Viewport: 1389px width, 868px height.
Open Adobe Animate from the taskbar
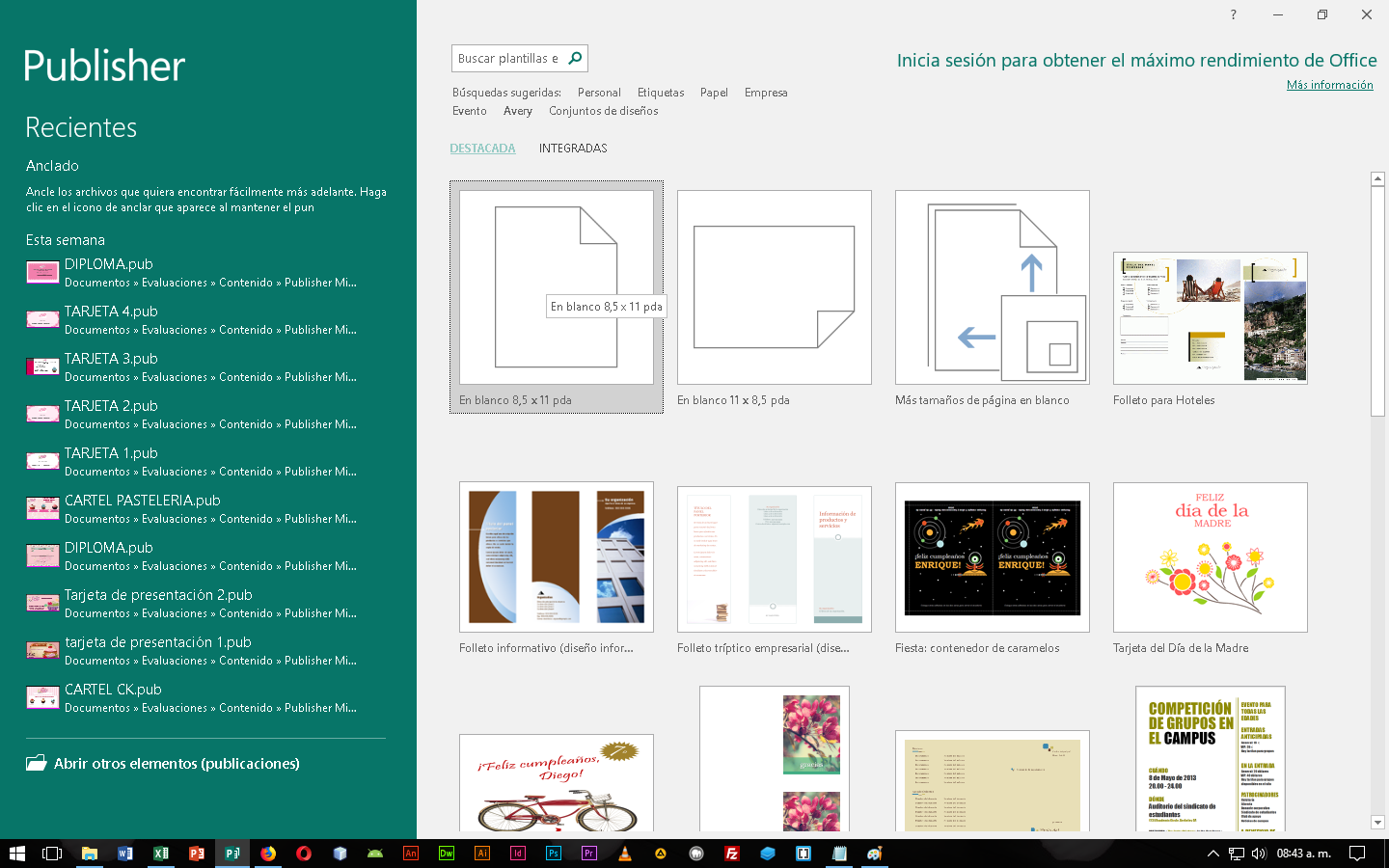click(411, 854)
